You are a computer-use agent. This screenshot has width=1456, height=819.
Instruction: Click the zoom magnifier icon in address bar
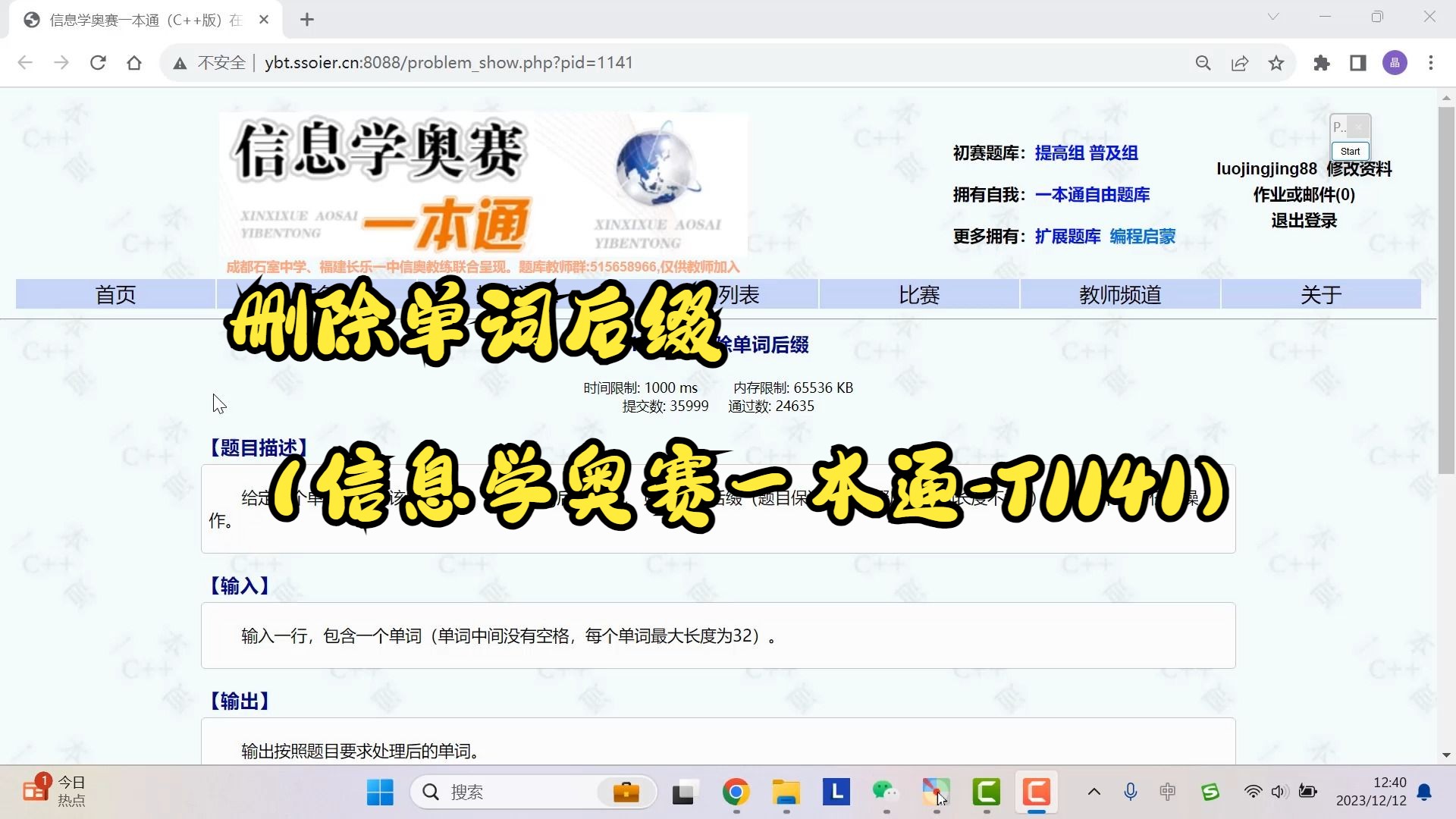[x=1203, y=63]
